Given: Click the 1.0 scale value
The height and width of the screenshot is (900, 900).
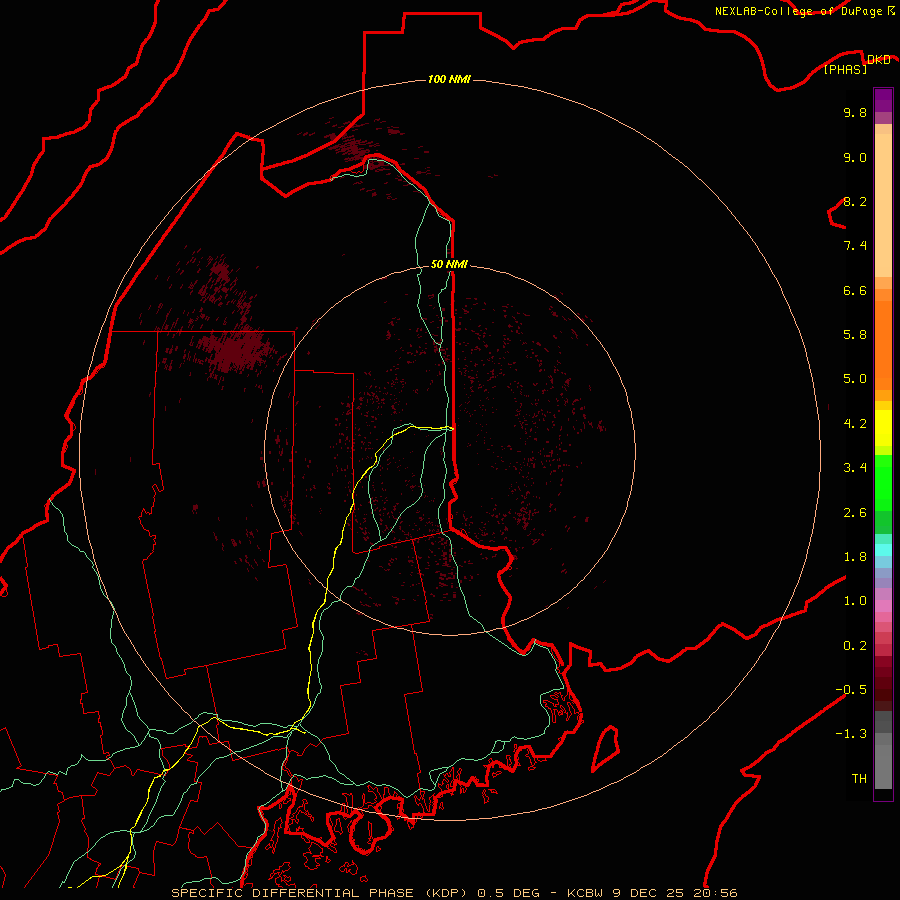Looking at the screenshot, I should pos(855,601).
